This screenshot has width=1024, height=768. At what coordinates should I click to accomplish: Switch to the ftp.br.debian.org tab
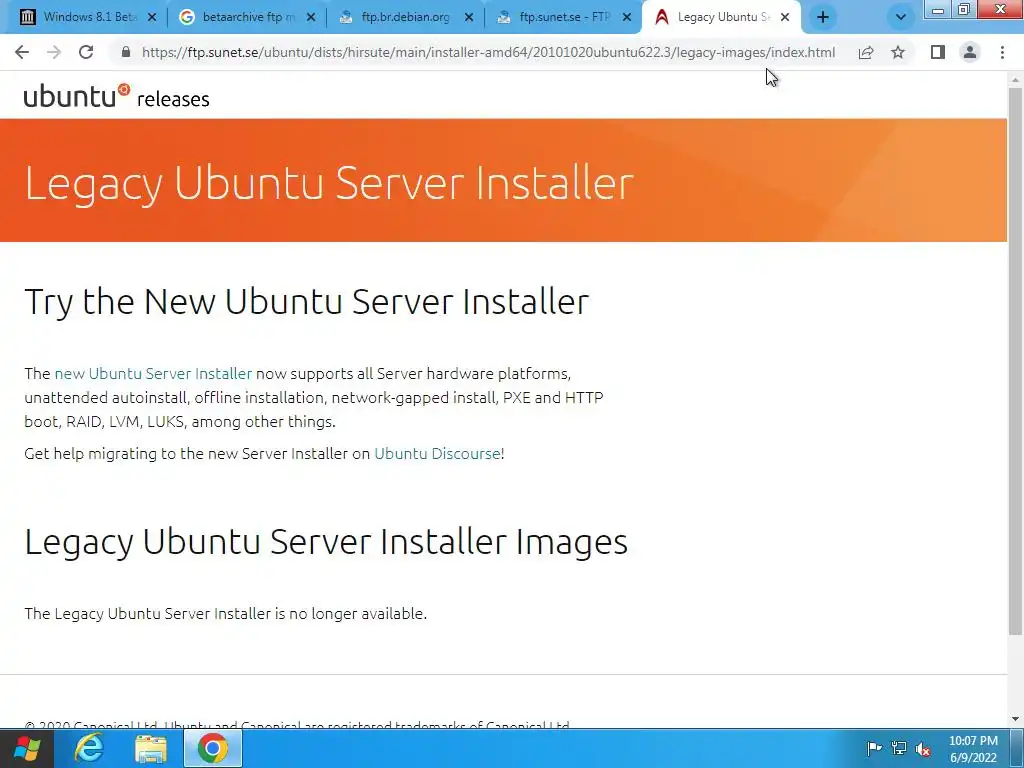coord(405,17)
